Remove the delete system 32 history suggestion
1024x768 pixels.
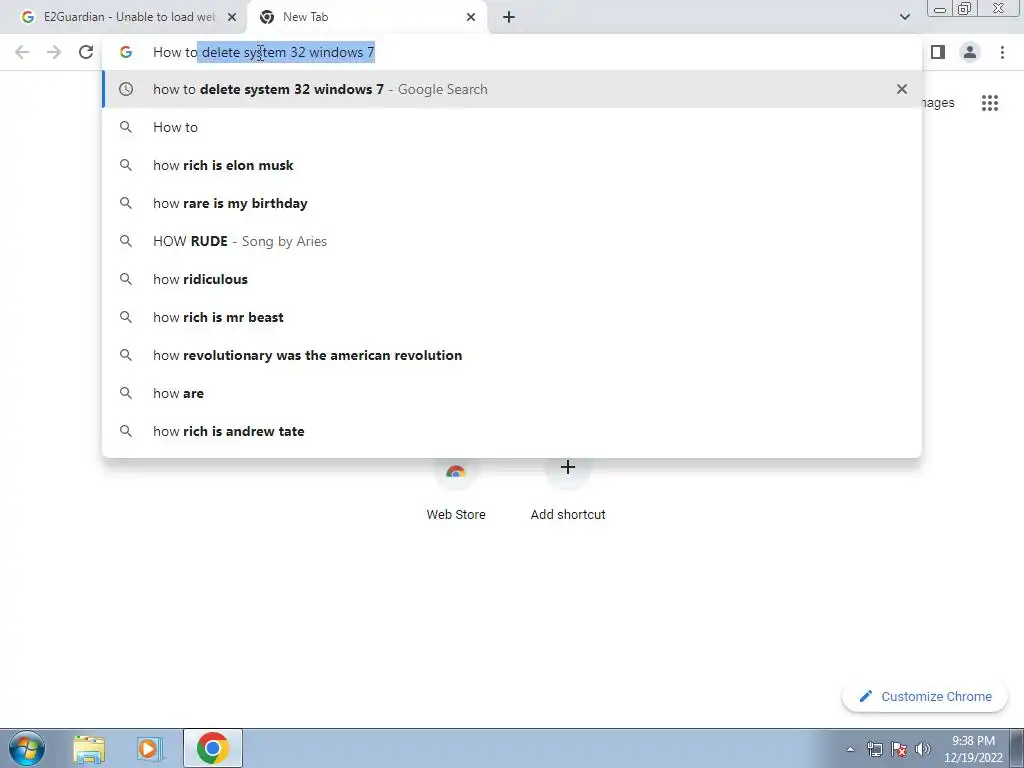[x=902, y=89]
